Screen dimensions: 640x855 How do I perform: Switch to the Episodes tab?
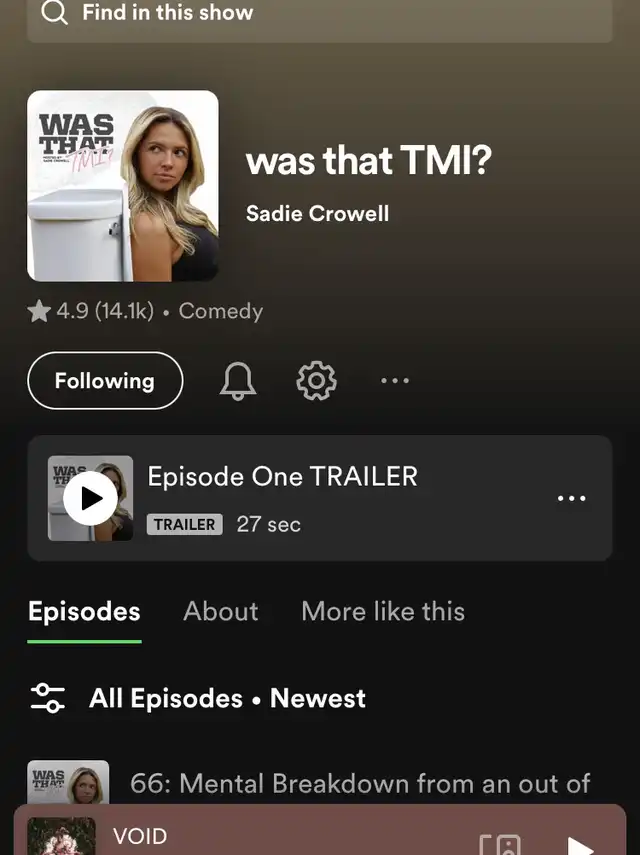tap(84, 611)
